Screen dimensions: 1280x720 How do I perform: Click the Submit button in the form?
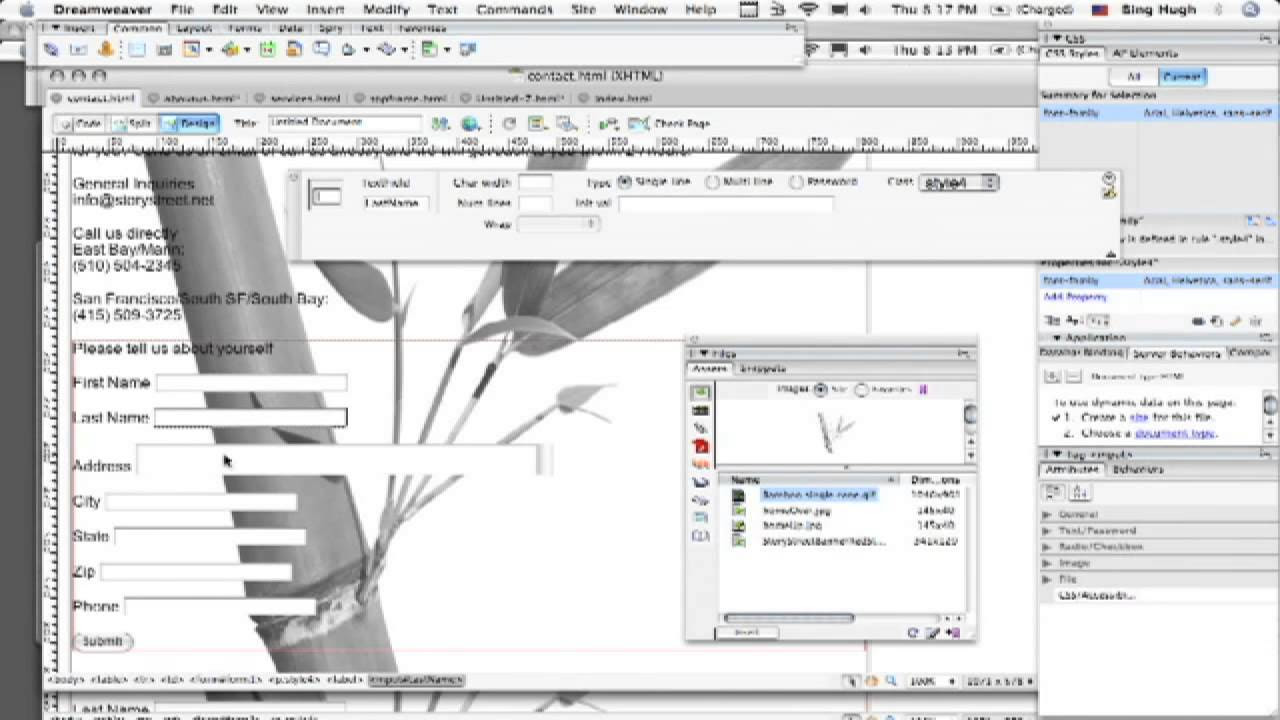[x=102, y=641]
